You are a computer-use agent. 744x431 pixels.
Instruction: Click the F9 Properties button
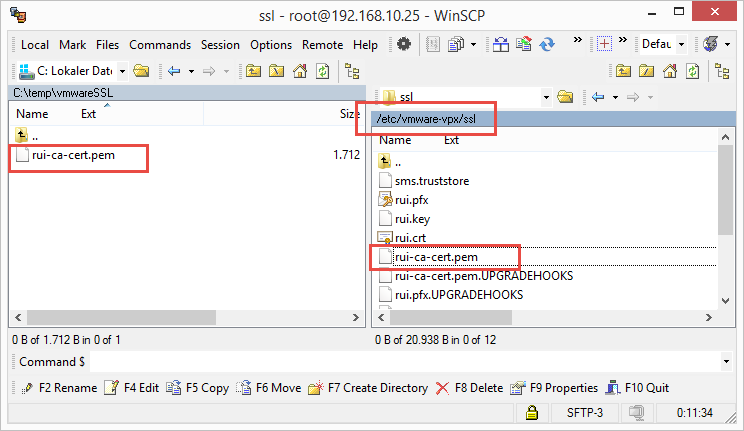point(554,388)
